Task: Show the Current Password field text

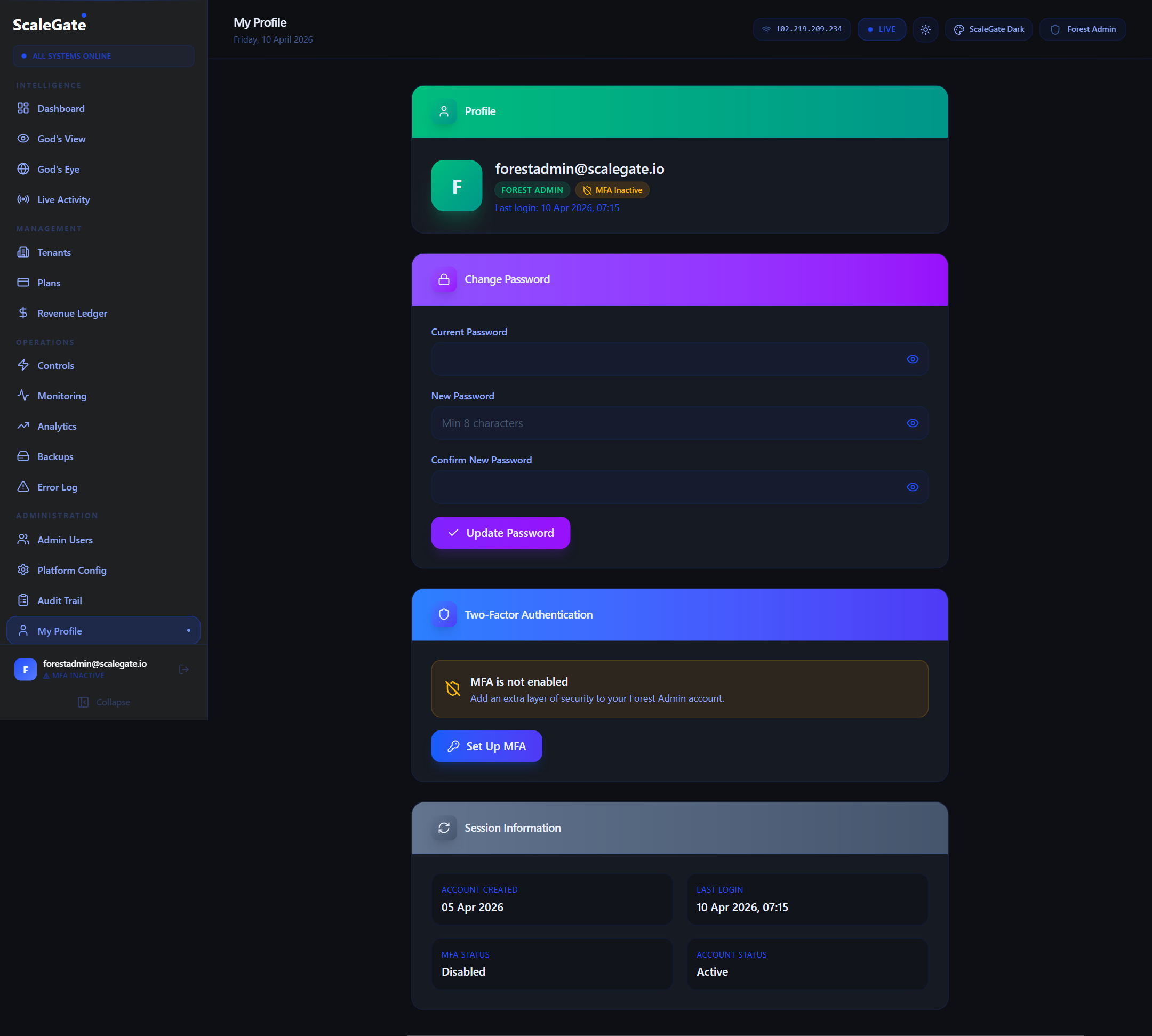Action: pos(912,359)
